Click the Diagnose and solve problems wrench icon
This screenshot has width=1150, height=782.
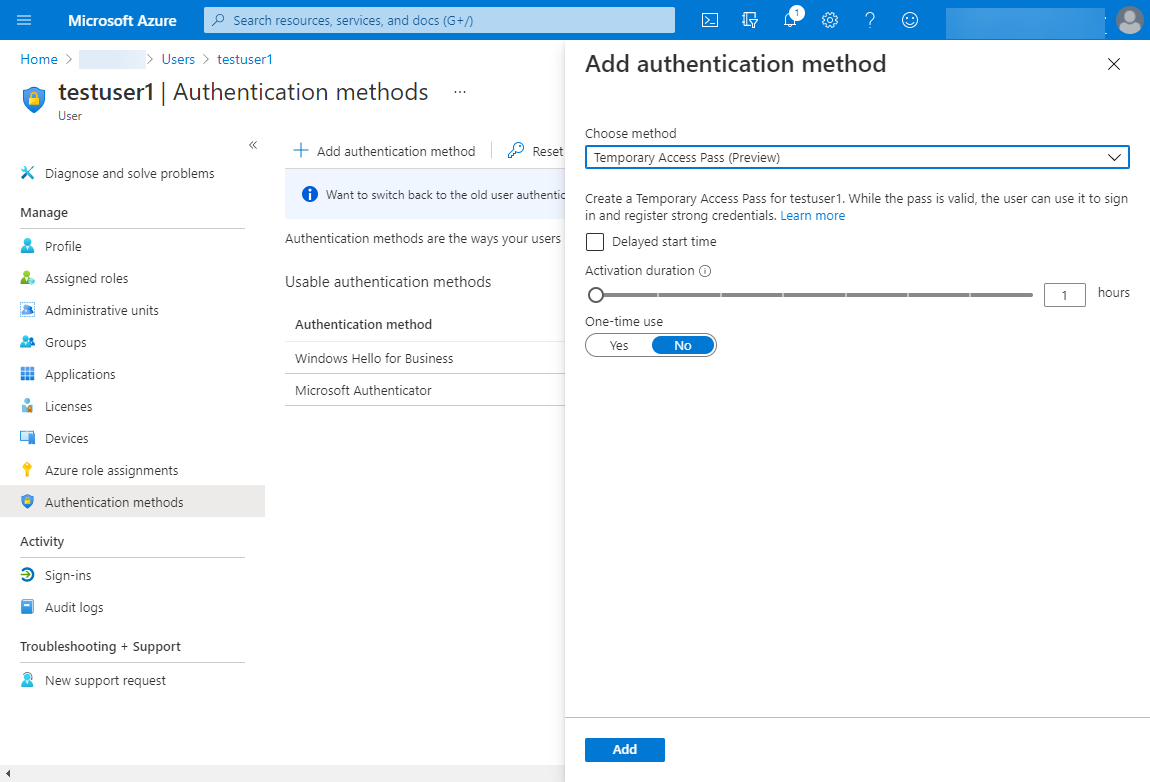[28, 173]
